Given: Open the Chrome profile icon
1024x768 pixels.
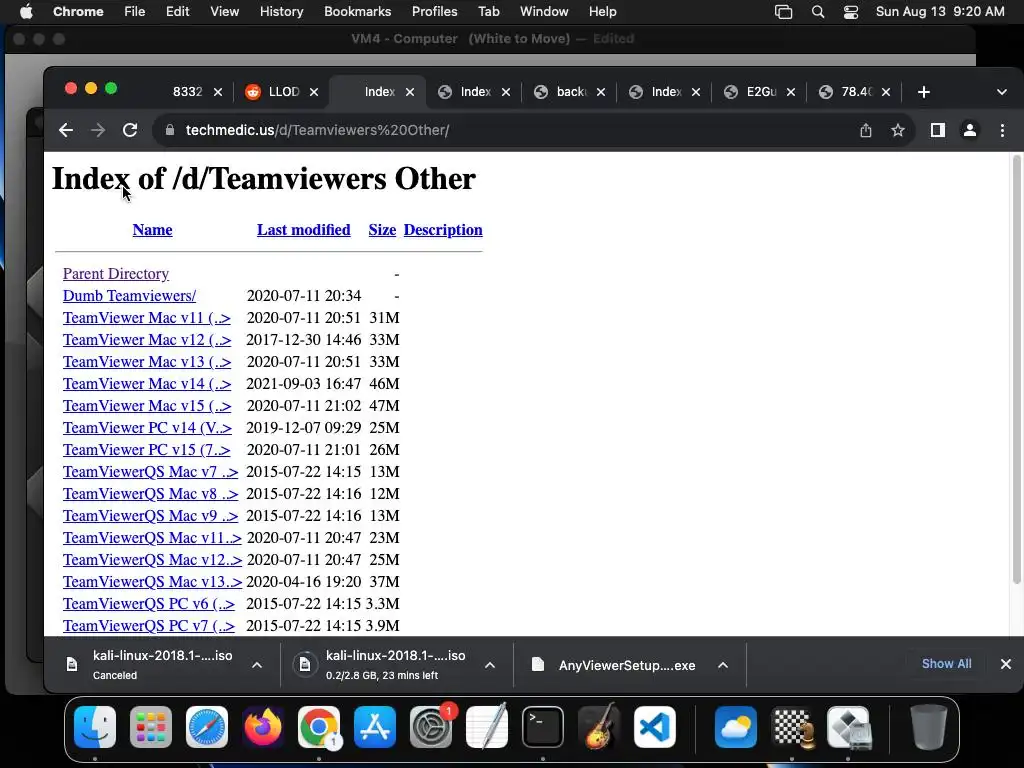Looking at the screenshot, I should point(970,130).
